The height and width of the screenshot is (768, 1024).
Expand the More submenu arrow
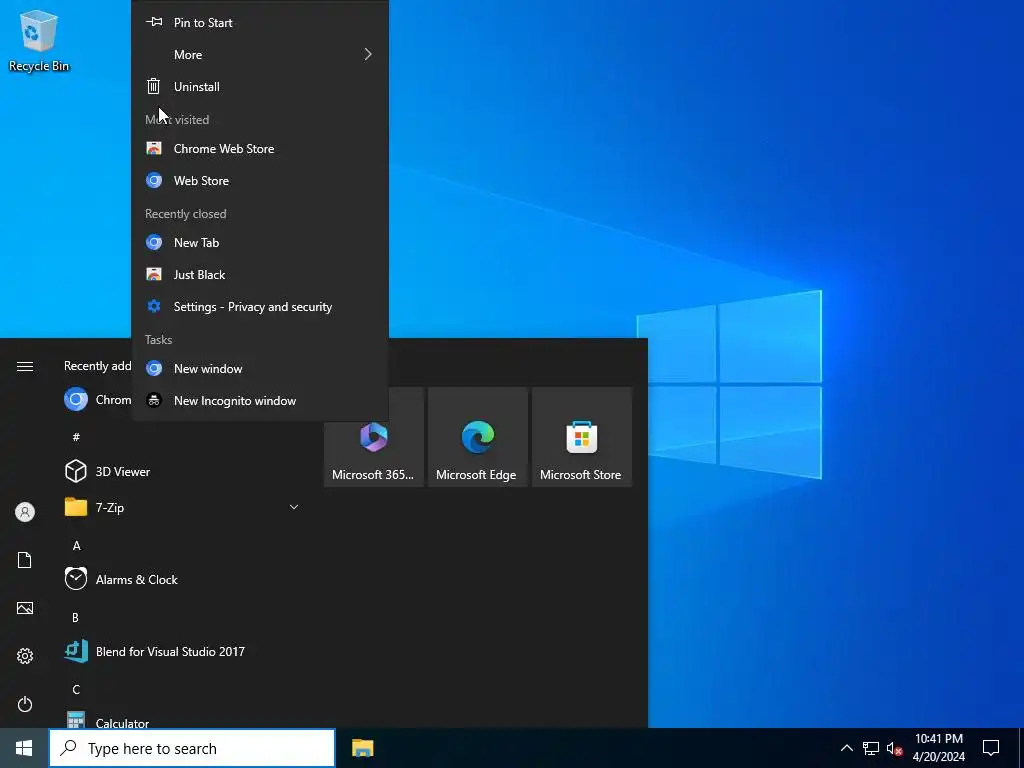point(368,54)
